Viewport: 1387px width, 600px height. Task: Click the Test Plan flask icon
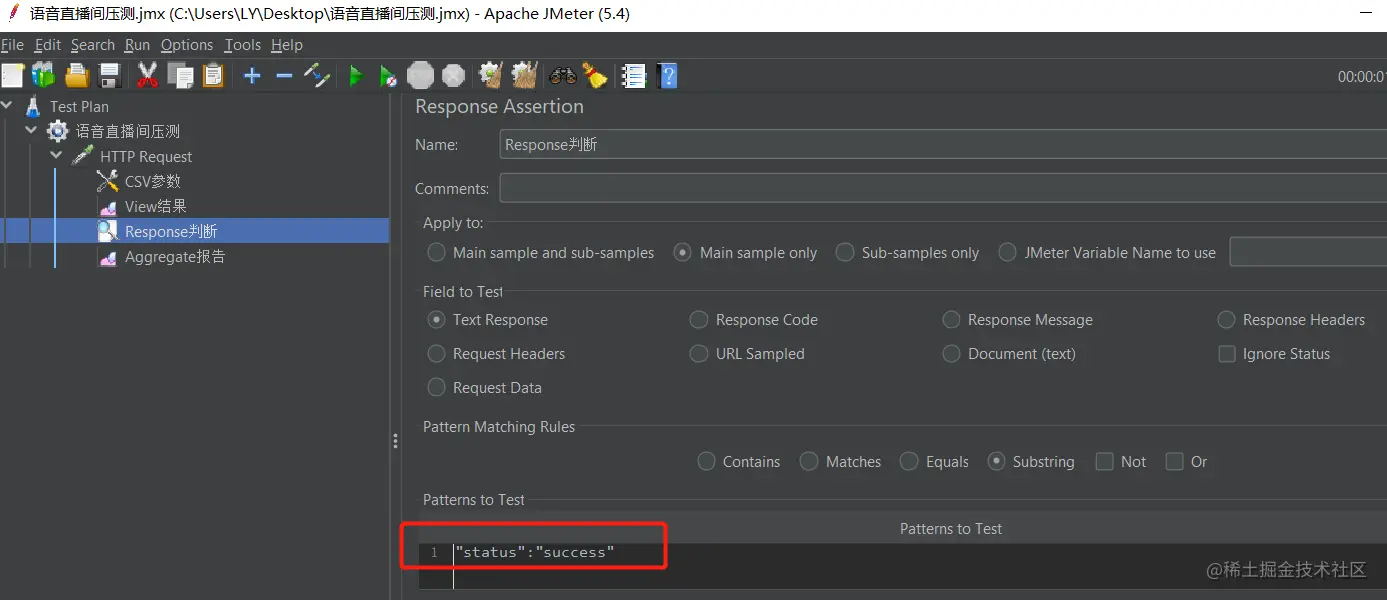point(33,106)
